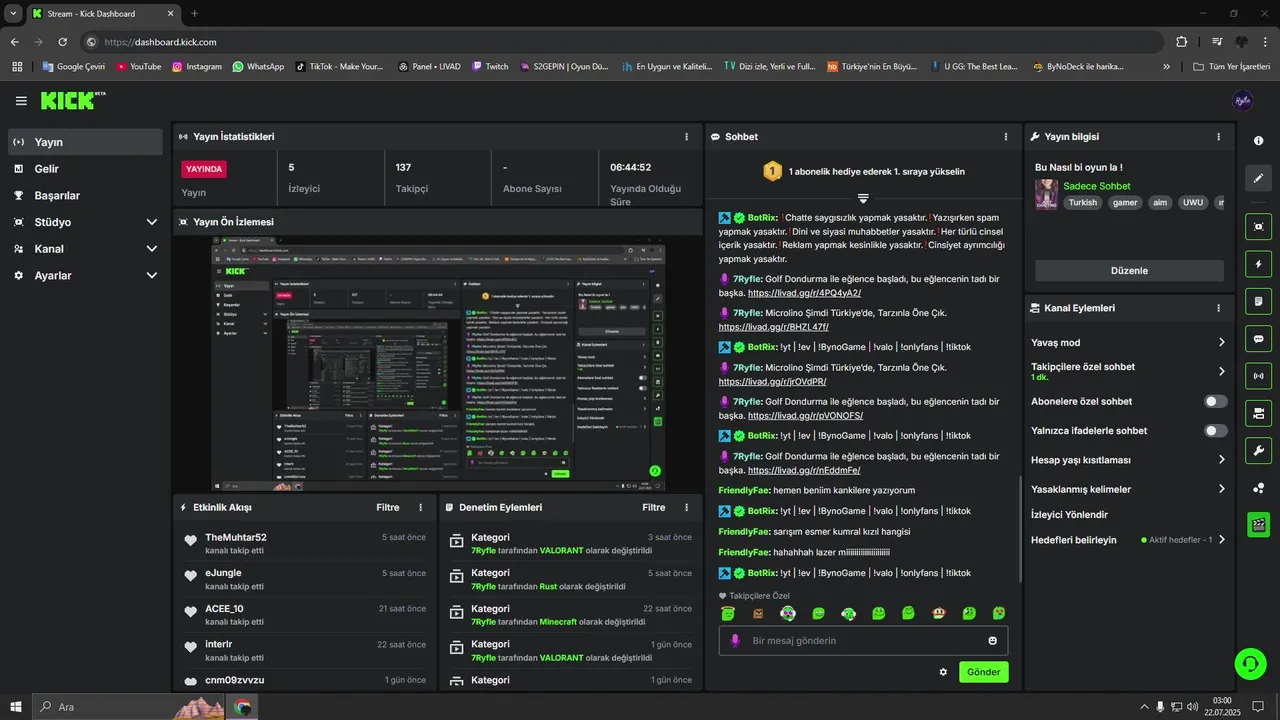Open Takipçilere özel sohbet options arrow
Screen dimensions: 1280x720
pyautogui.click(x=1221, y=372)
